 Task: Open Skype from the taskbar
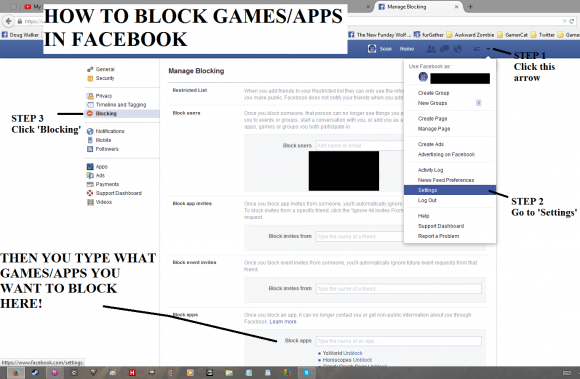tap(307, 373)
